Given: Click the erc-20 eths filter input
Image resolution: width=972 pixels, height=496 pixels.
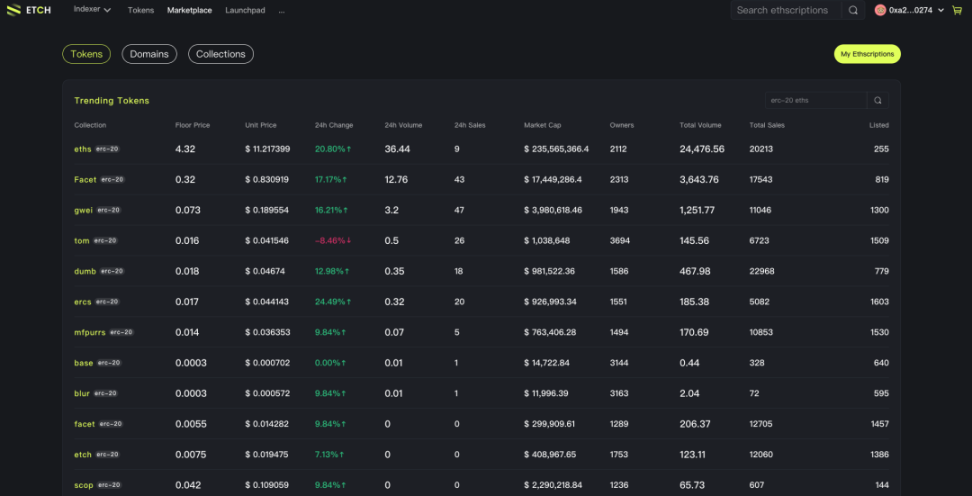Looking at the screenshot, I should pos(814,101).
